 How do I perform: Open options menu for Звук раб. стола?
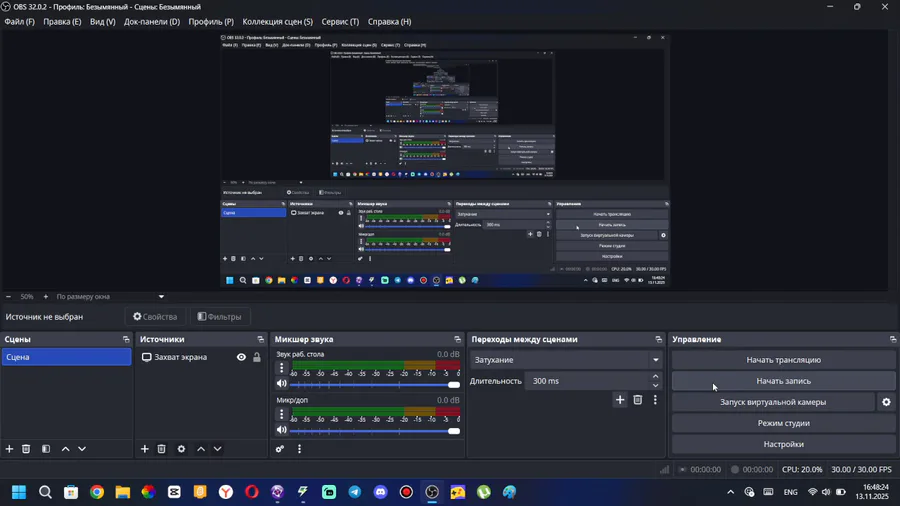(281, 368)
